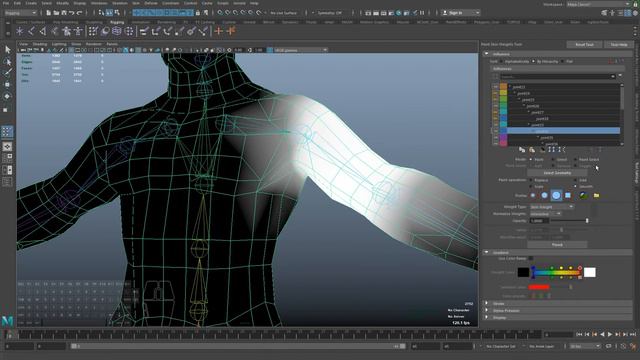Choose the highlighted round brush profile
The width and height of the screenshot is (640, 360).
coord(556,196)
